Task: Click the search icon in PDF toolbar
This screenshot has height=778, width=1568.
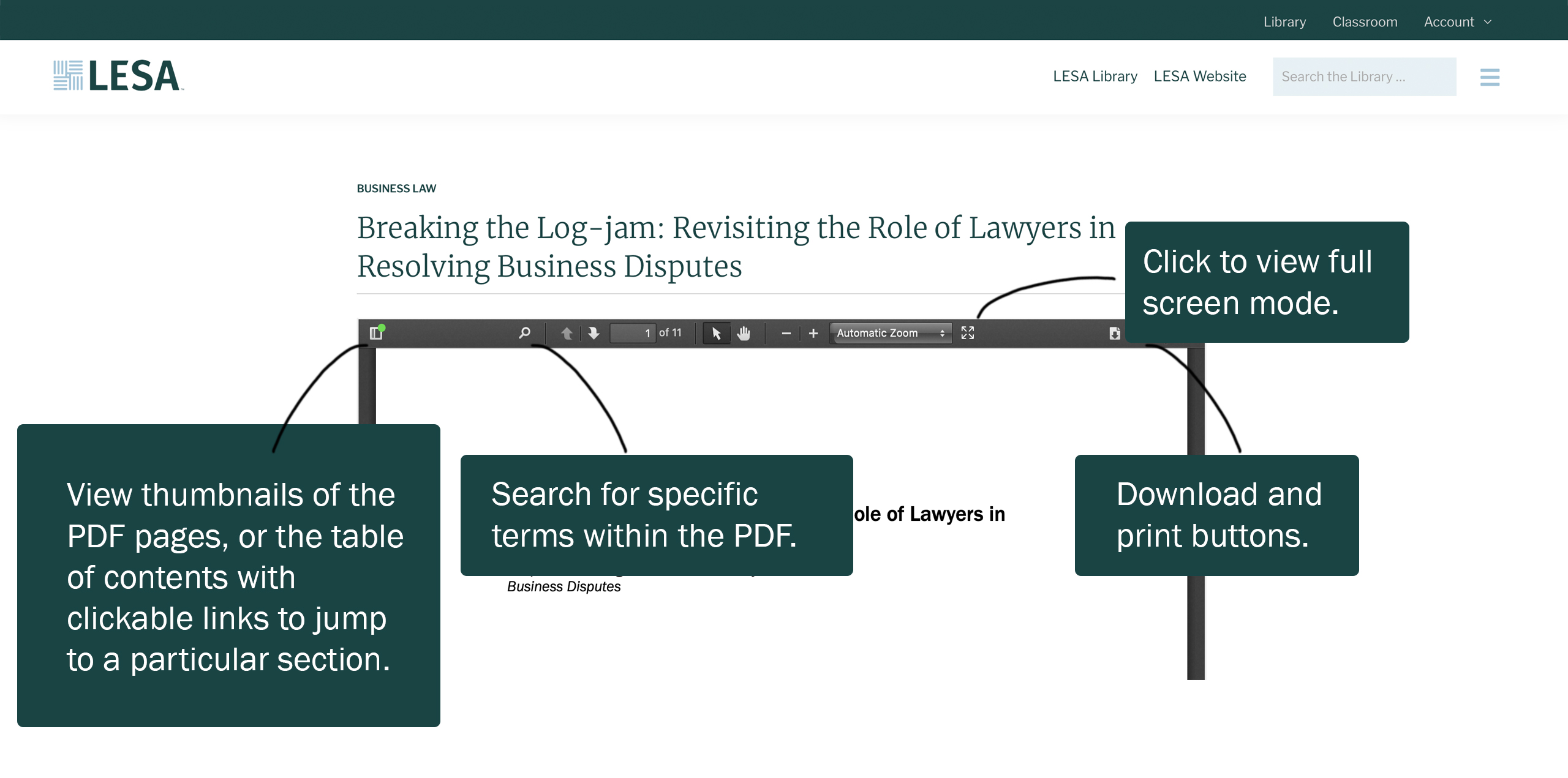Action: [x=521, y=333]
